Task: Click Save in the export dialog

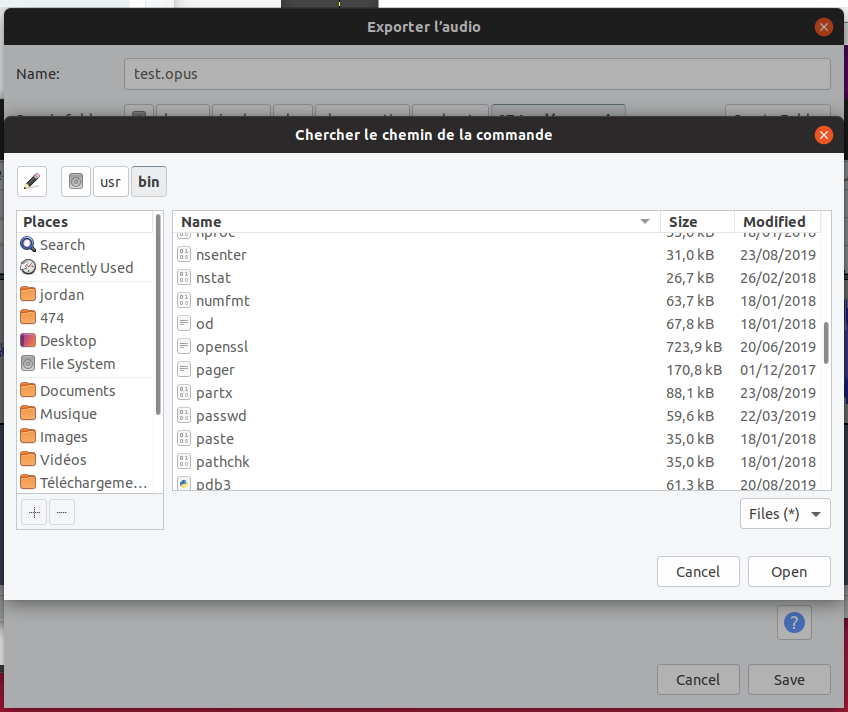Action: (788, 679)
